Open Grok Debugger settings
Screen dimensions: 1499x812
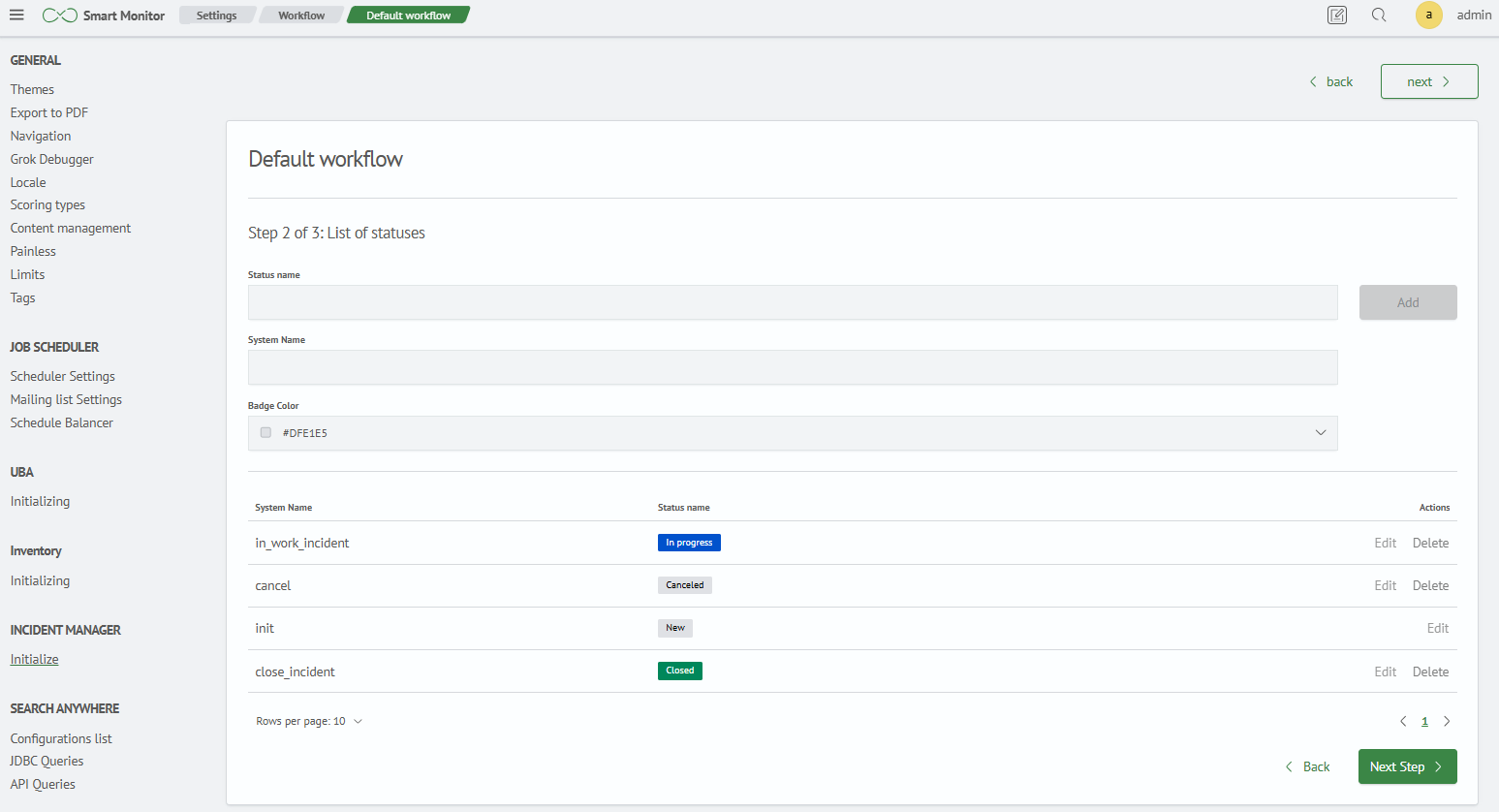click(x=52, y=159)
